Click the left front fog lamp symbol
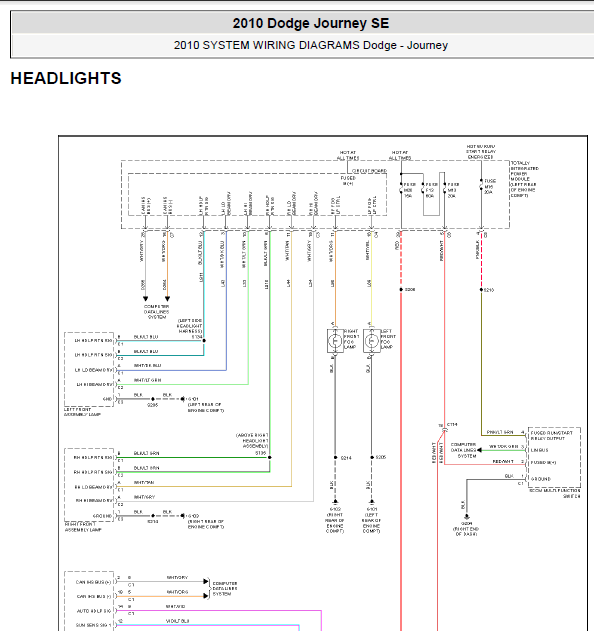 [x=371, y=341]
